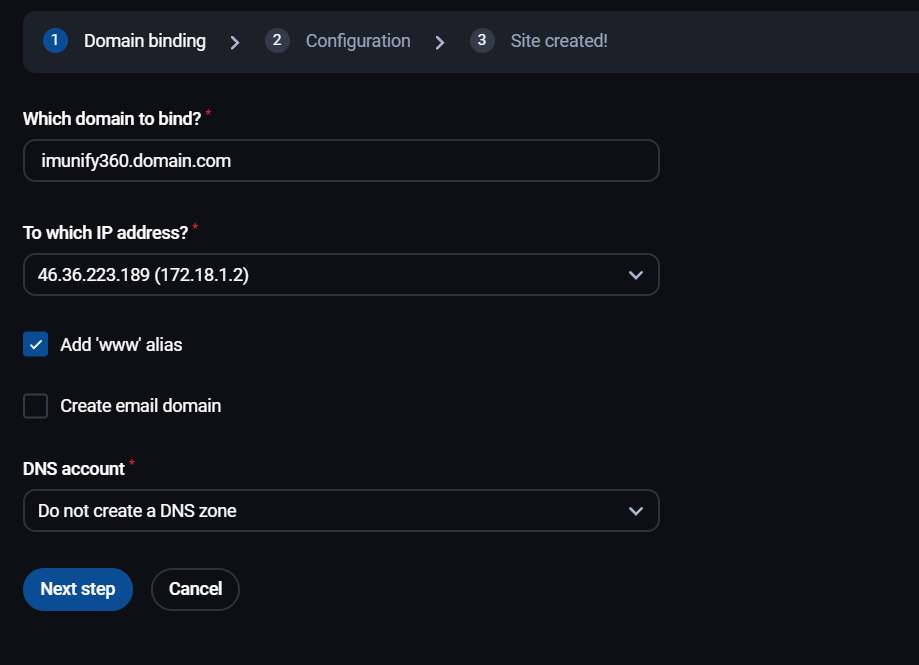
Task: Click the step 1 'Domain binding' circle badge
Action: [55, 41]
